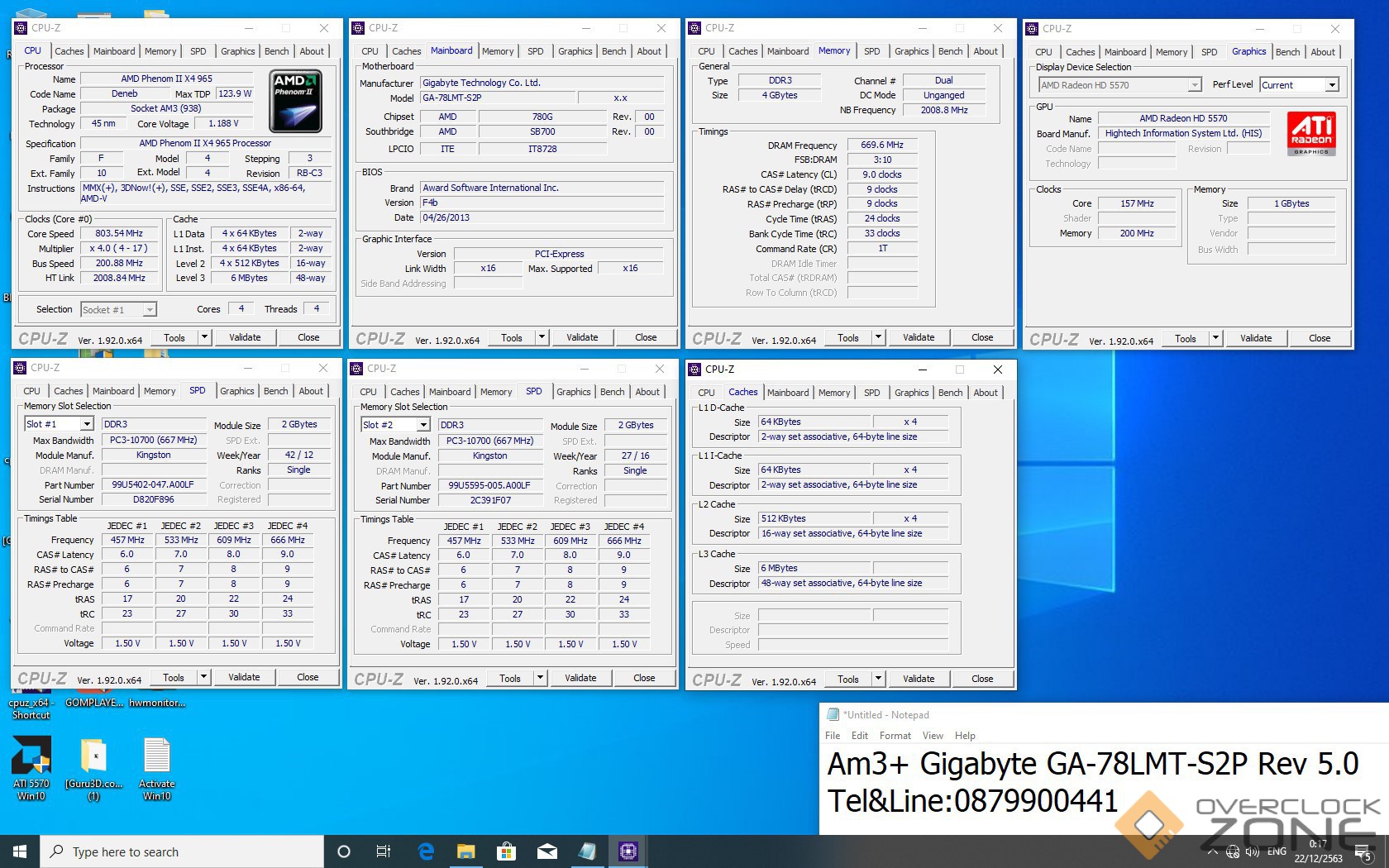The image size is (1389, 868).
Task: Click search magnifier in taskbar search
Action: click(56, 851)
